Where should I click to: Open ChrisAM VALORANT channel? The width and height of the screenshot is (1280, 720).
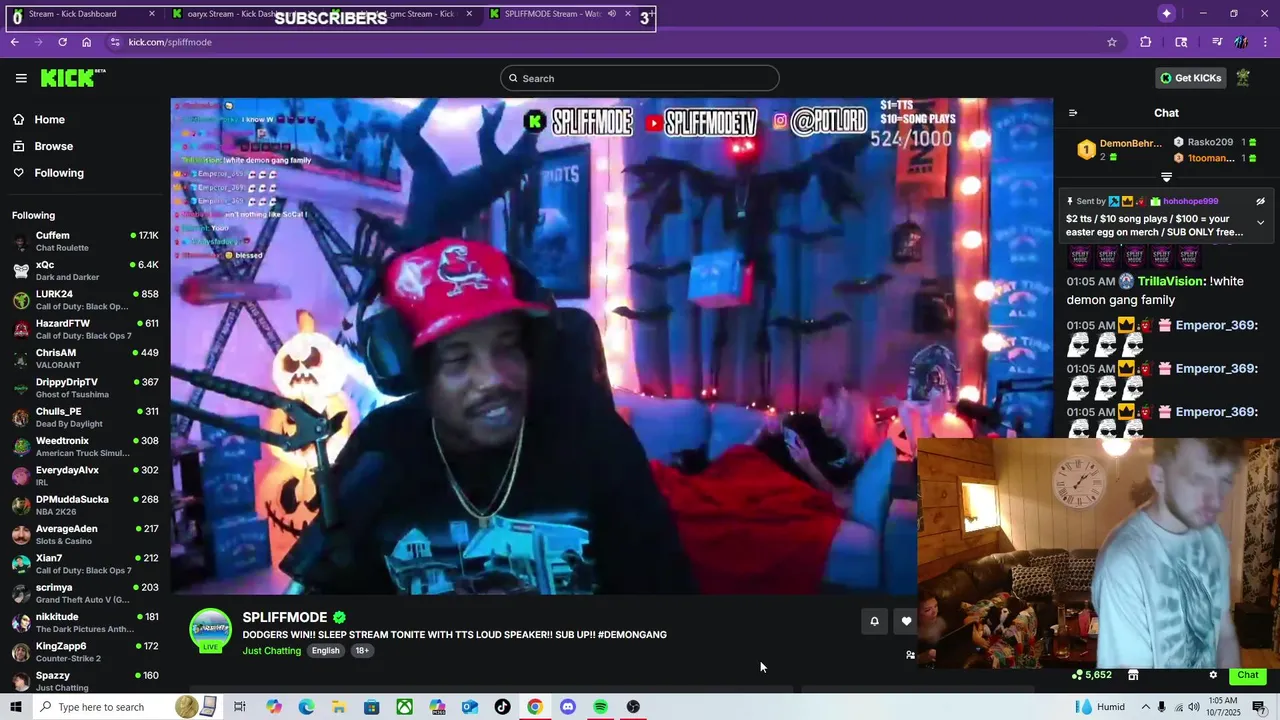click(85, 358)
